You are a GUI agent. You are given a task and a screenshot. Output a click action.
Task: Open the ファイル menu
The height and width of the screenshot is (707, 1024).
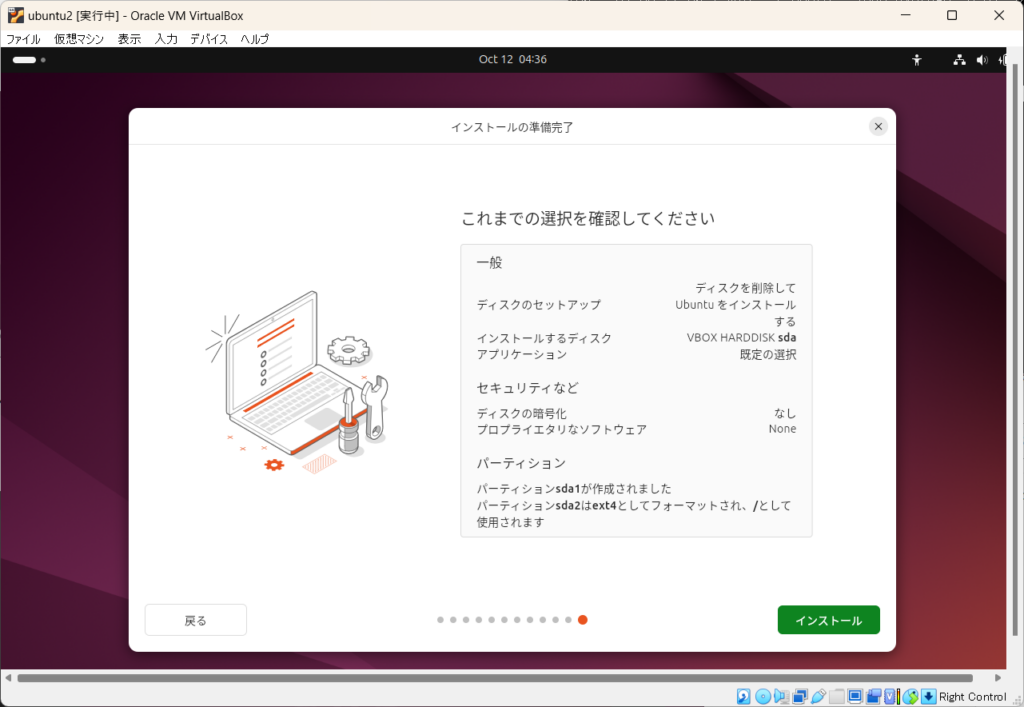click(24, 39)
